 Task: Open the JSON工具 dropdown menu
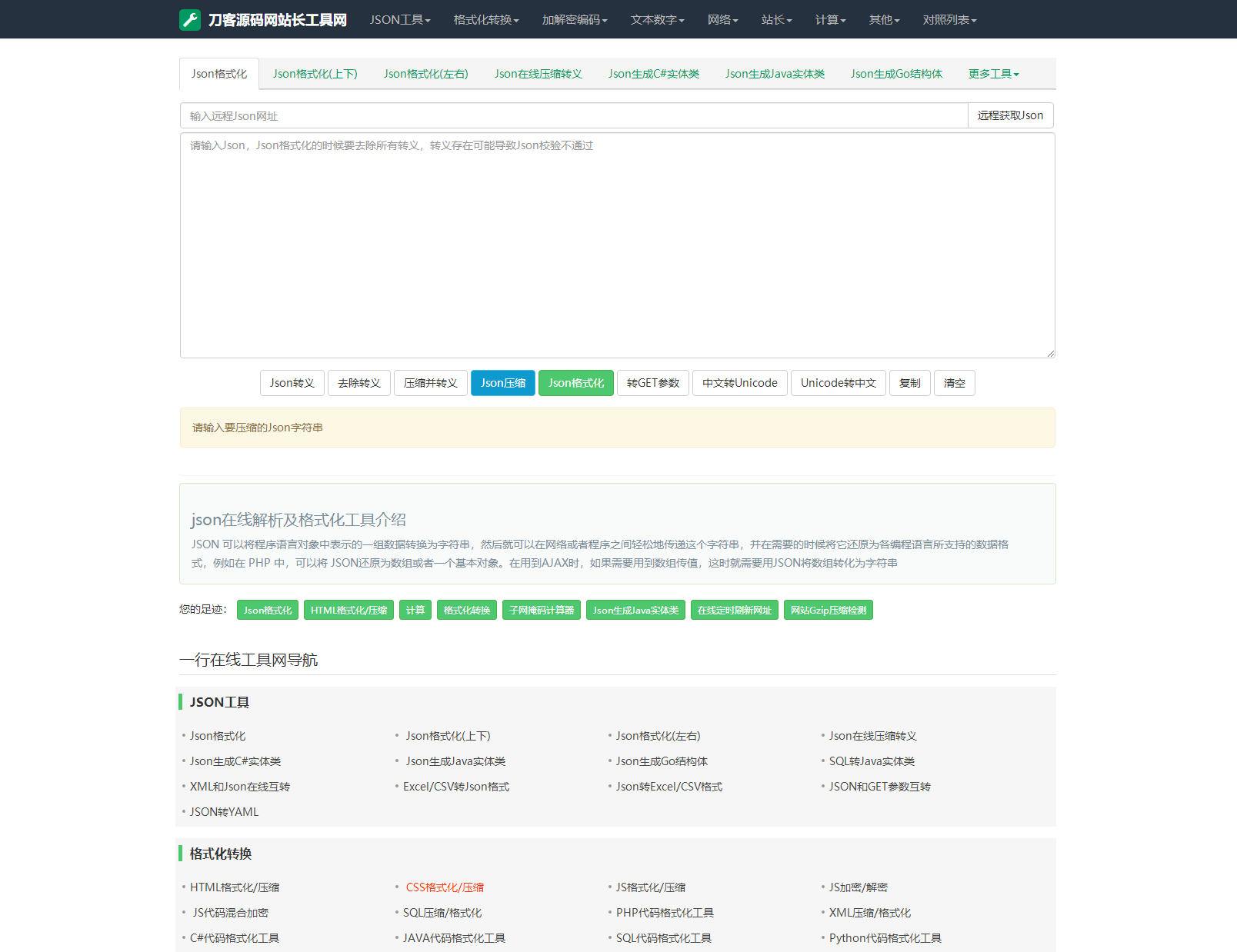click(x=400, y=20)
